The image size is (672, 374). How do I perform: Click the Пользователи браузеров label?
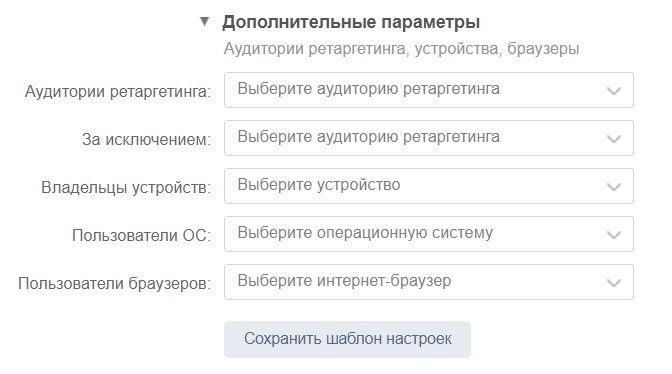pyautogui.click(x=114, y=283)
